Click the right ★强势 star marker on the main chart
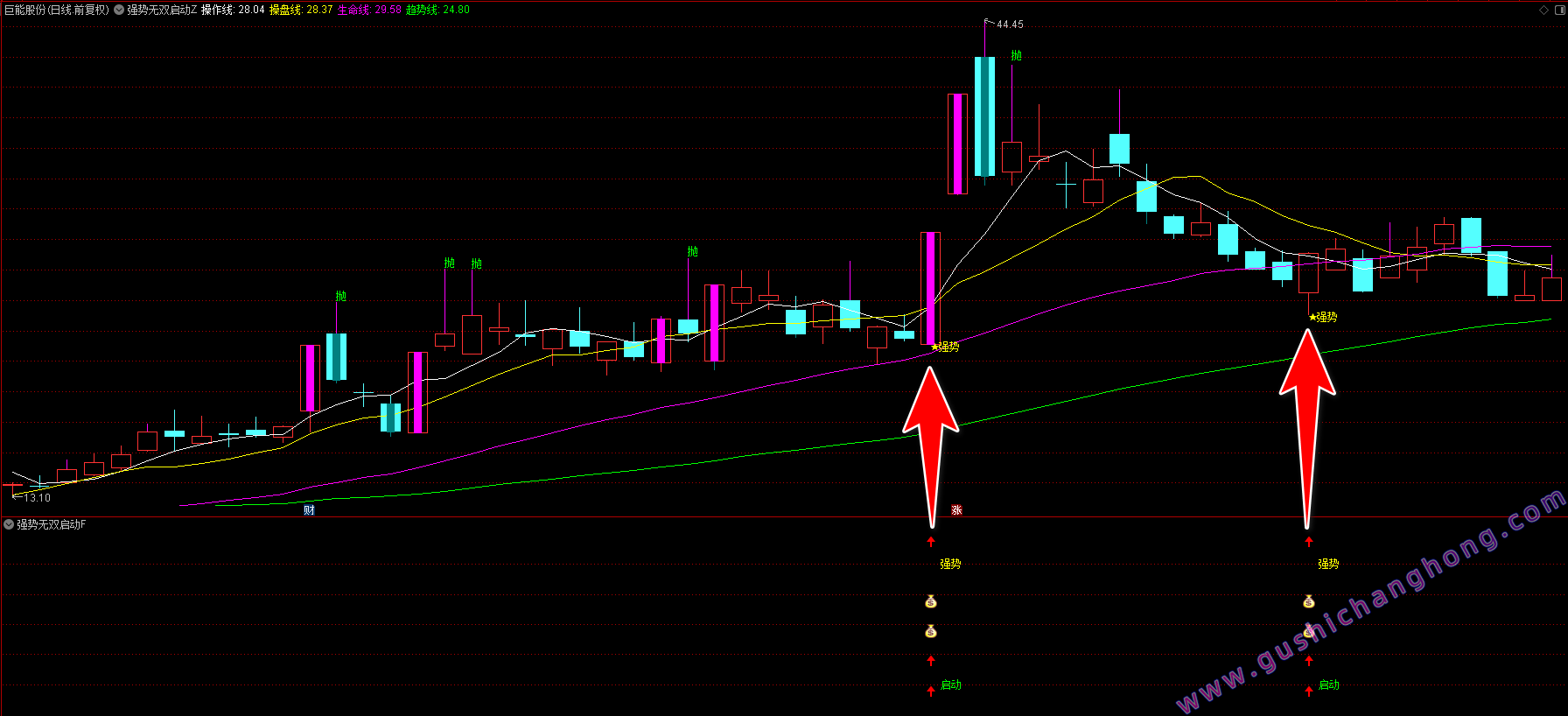The height and width of the screenshot is (716, 1568). pos(1312,318)
